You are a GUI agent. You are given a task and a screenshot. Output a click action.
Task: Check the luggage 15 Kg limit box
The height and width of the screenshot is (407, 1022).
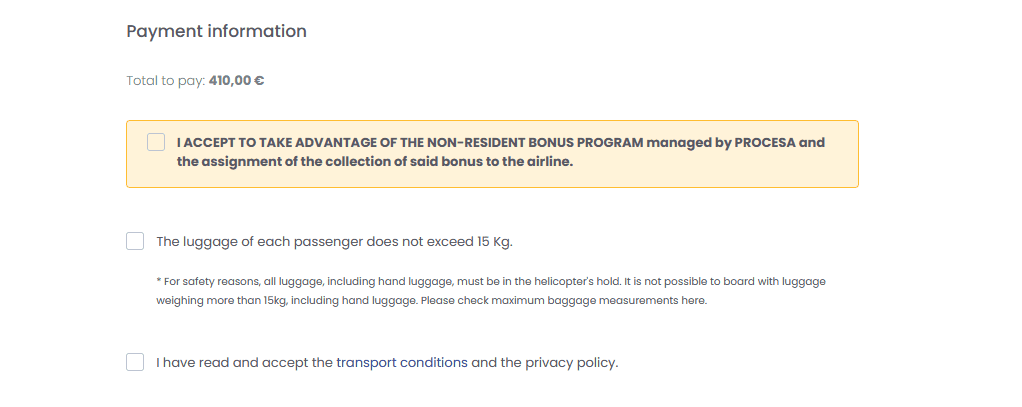(x=135, y=241)
